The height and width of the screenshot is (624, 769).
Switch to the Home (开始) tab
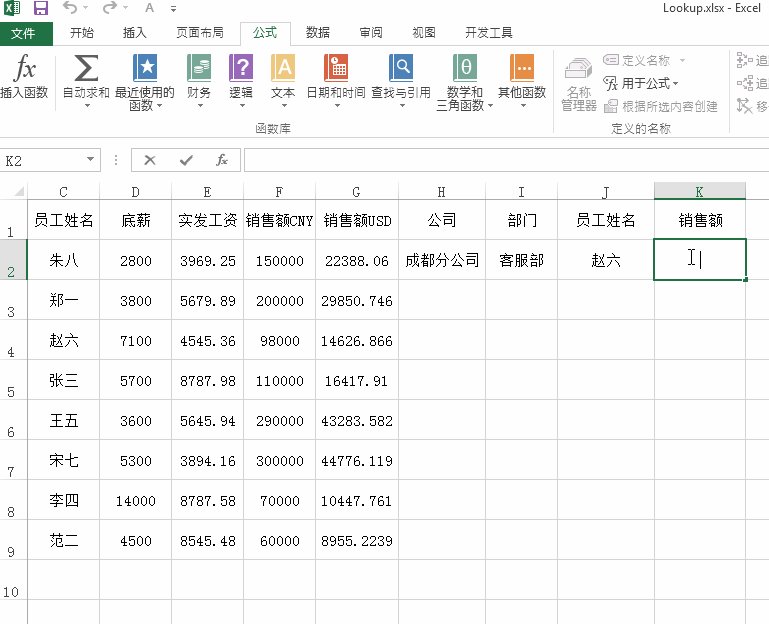tap(81, 33)
